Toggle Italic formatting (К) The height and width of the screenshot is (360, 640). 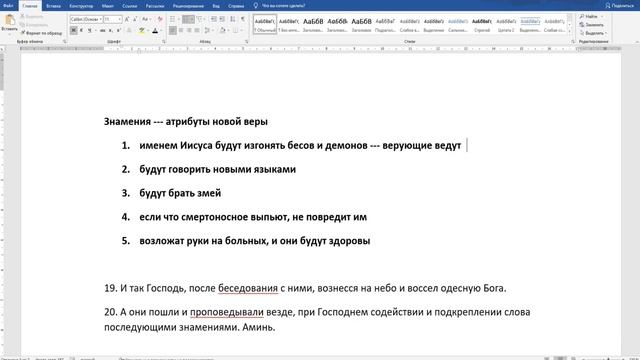coord(81,31)
